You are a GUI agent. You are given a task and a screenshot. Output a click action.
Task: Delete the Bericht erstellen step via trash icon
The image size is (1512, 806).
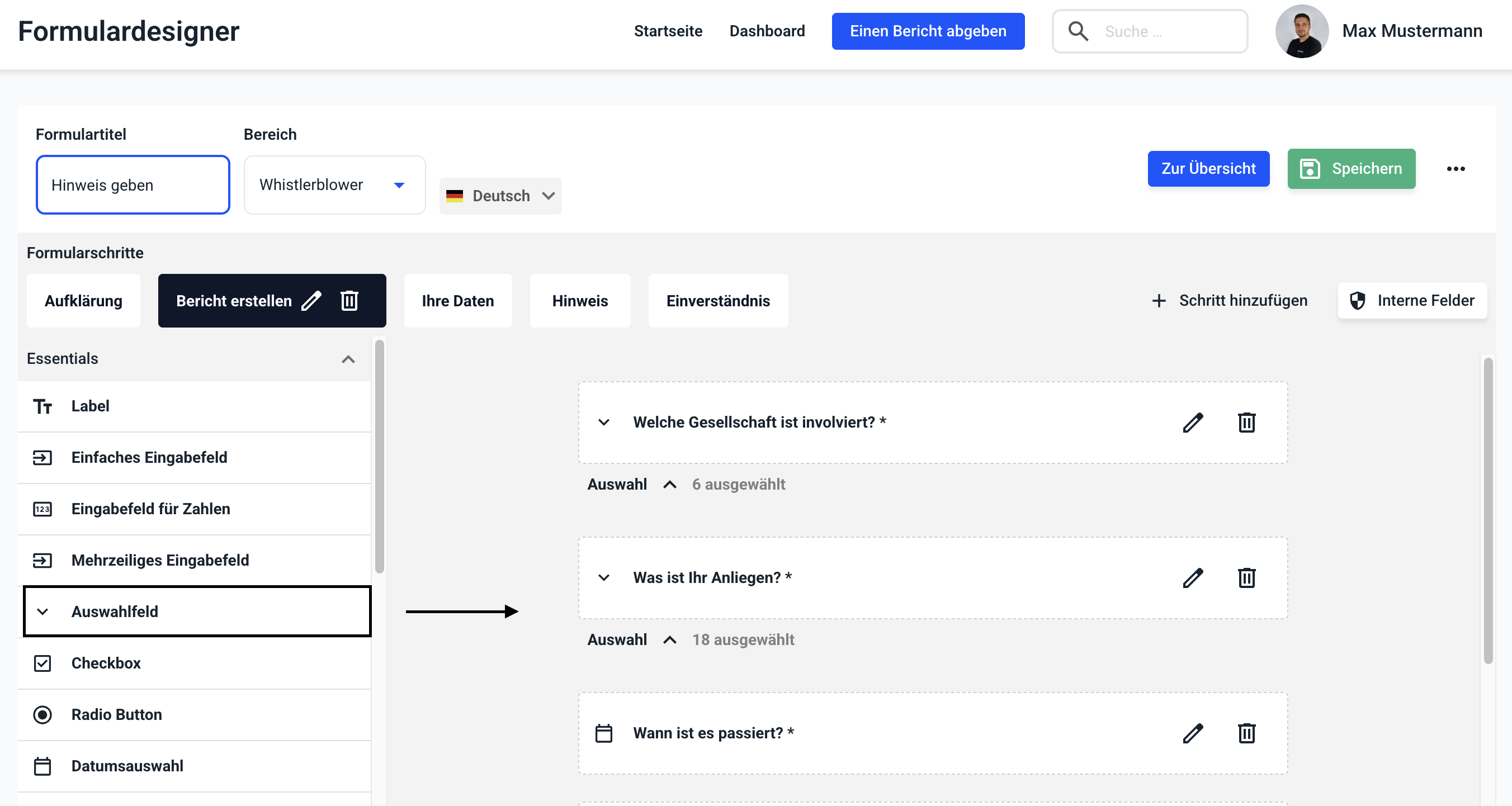pyautogui.click(x=349, y=301)
